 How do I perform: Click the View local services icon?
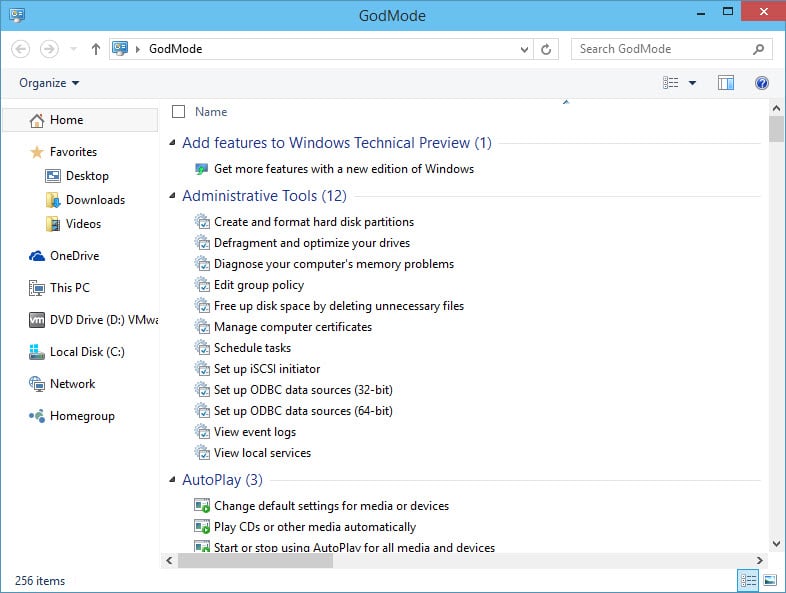click(x=202, y=453)
